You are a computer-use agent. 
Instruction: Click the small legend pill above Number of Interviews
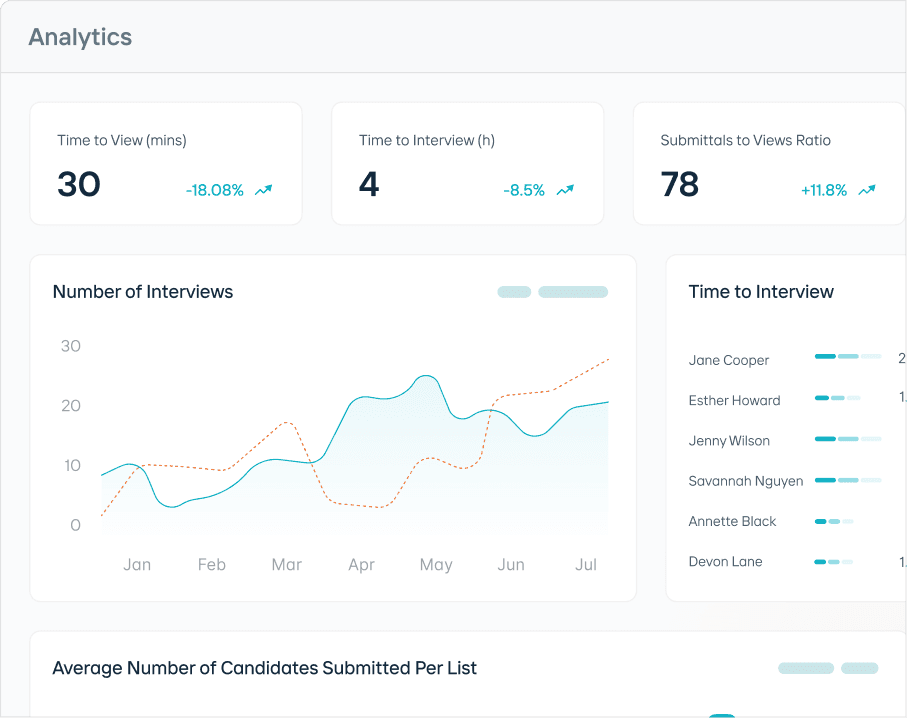pos(514,291)
